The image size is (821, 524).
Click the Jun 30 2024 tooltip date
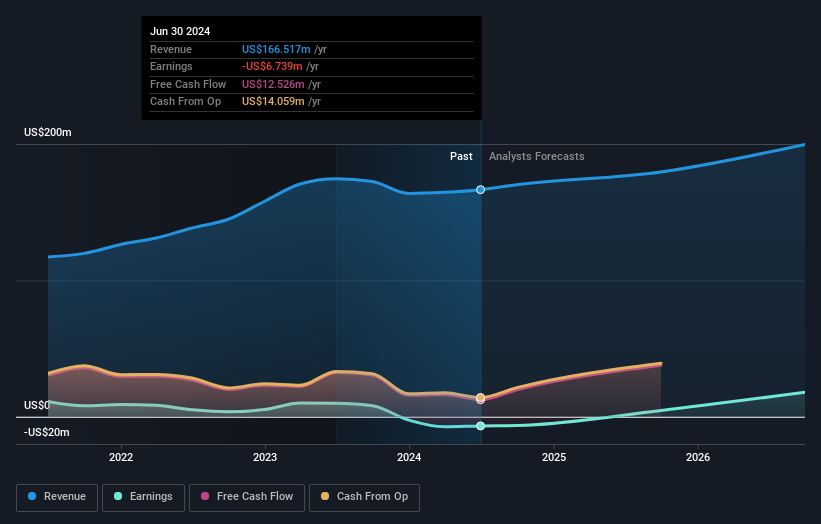pyautogui.click(x=180, y=31)
